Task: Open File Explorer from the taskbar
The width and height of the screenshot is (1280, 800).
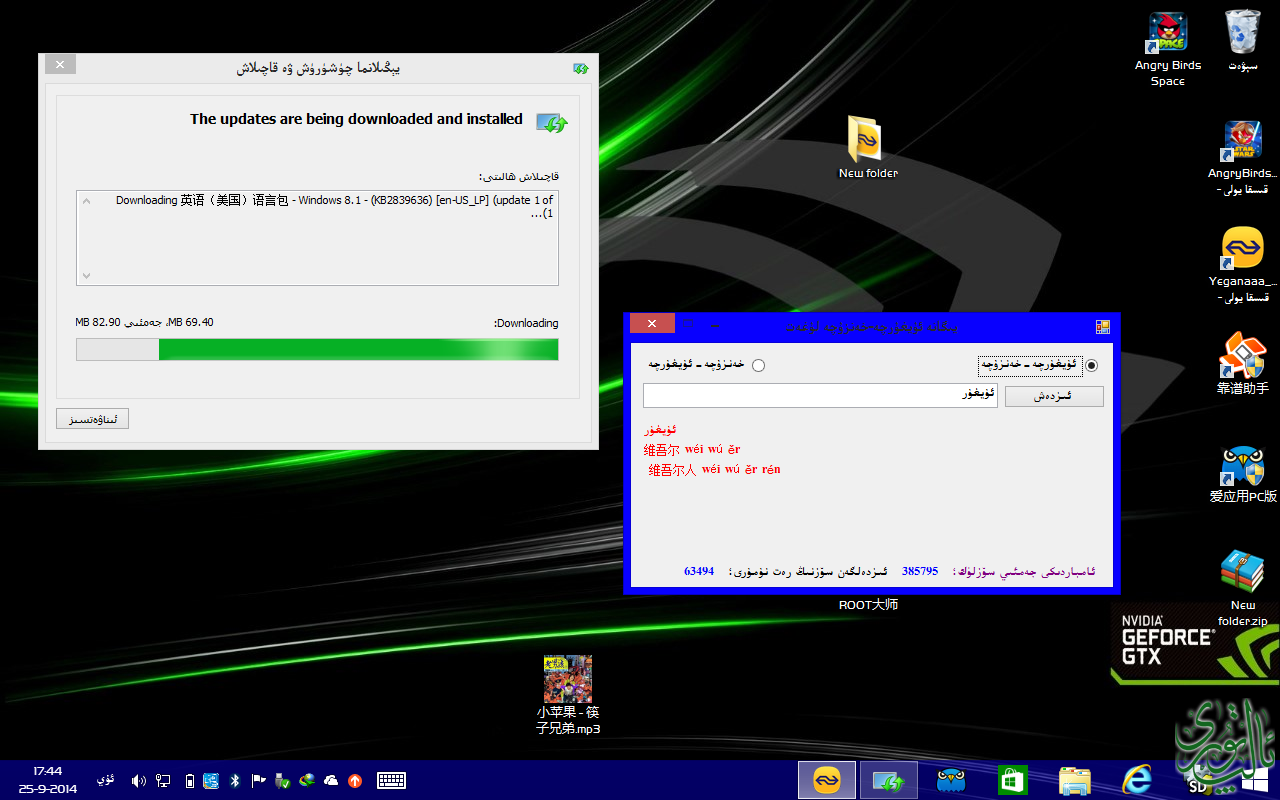Action: (x=1074, y=780)
